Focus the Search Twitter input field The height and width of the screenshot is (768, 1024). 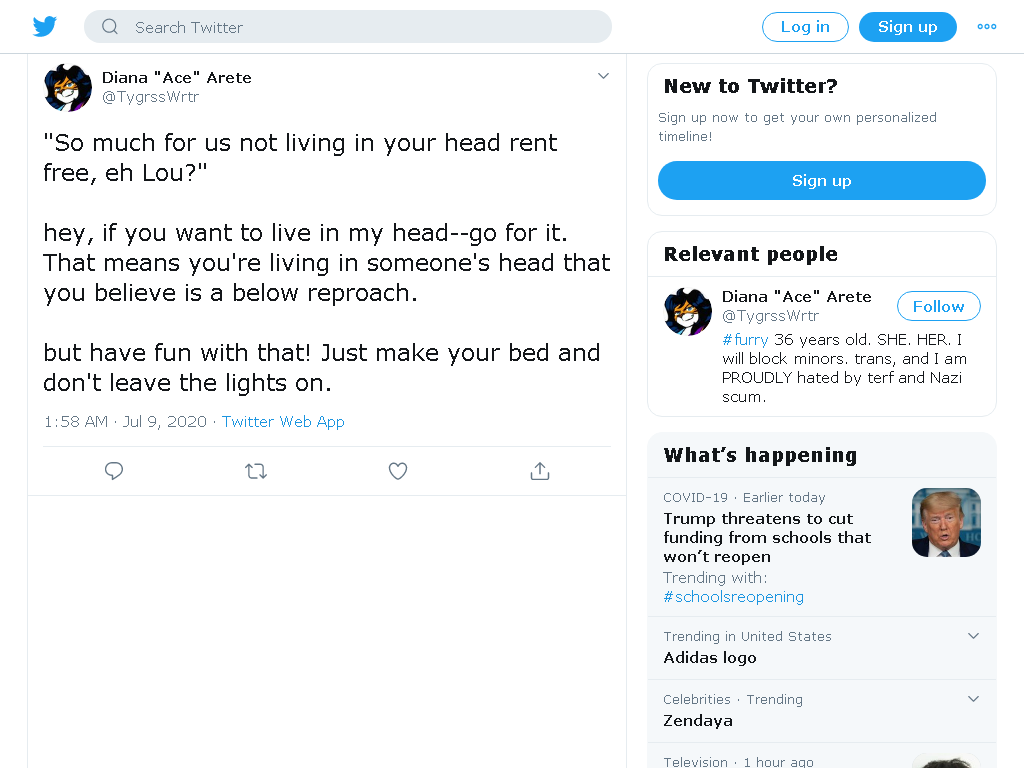347,27
